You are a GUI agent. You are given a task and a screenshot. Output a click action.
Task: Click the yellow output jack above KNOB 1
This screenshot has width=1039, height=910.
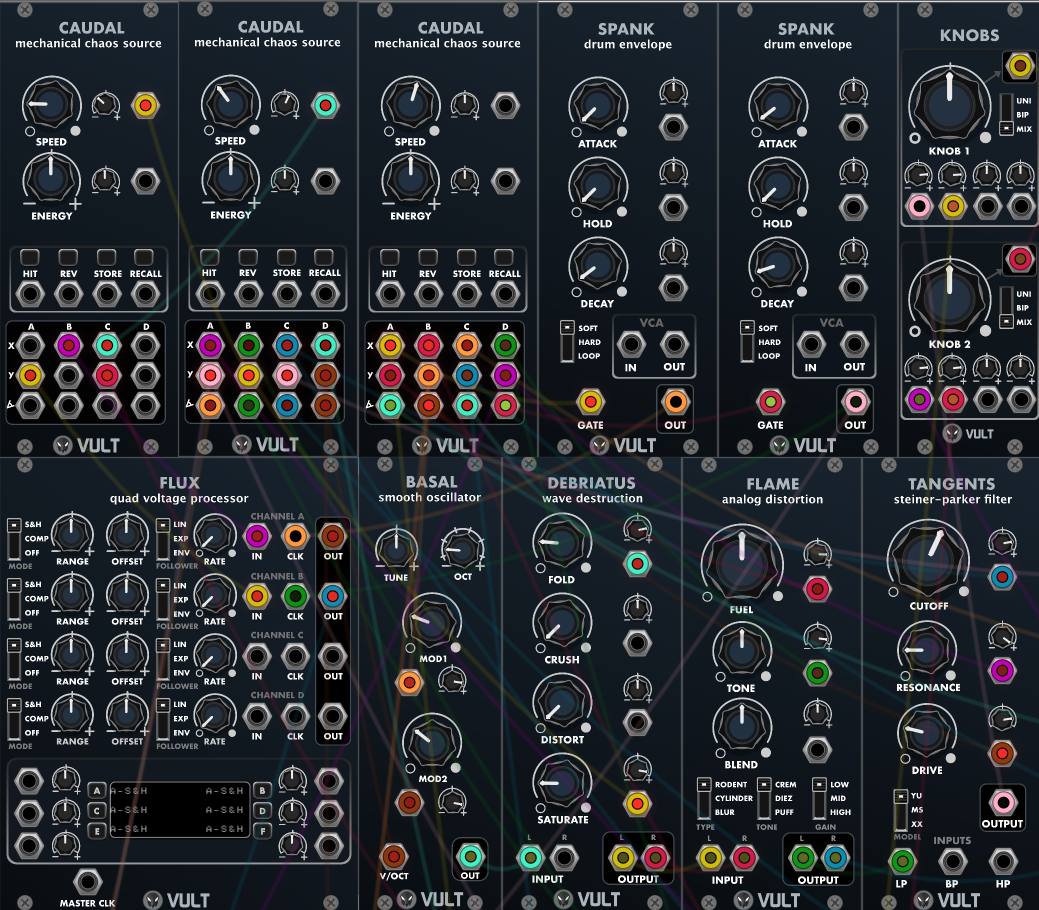pos(1019,66)
